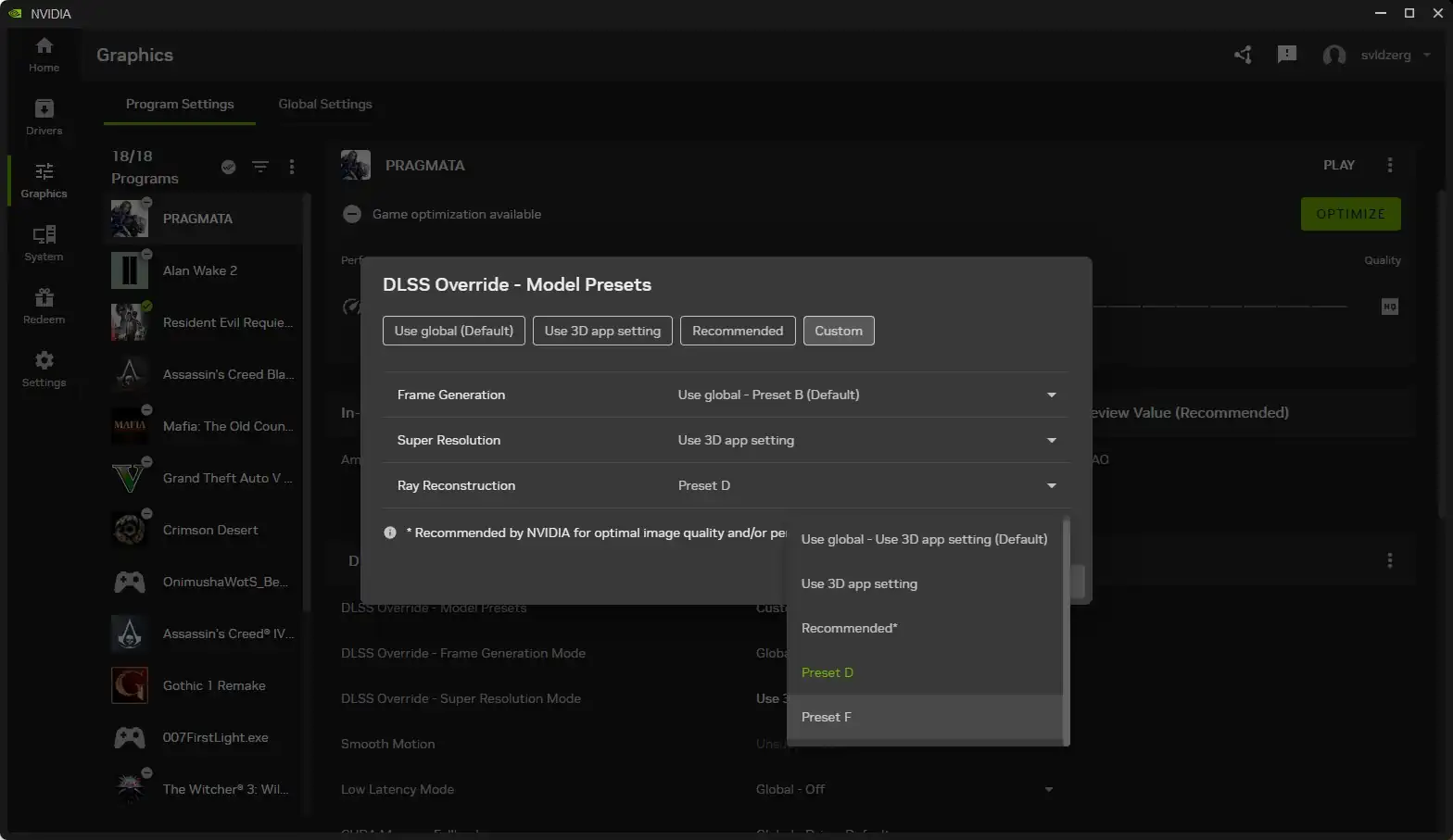Click the Custom preset button
The height and width of the screenshot is (840, 1453).
coord(839,331)
